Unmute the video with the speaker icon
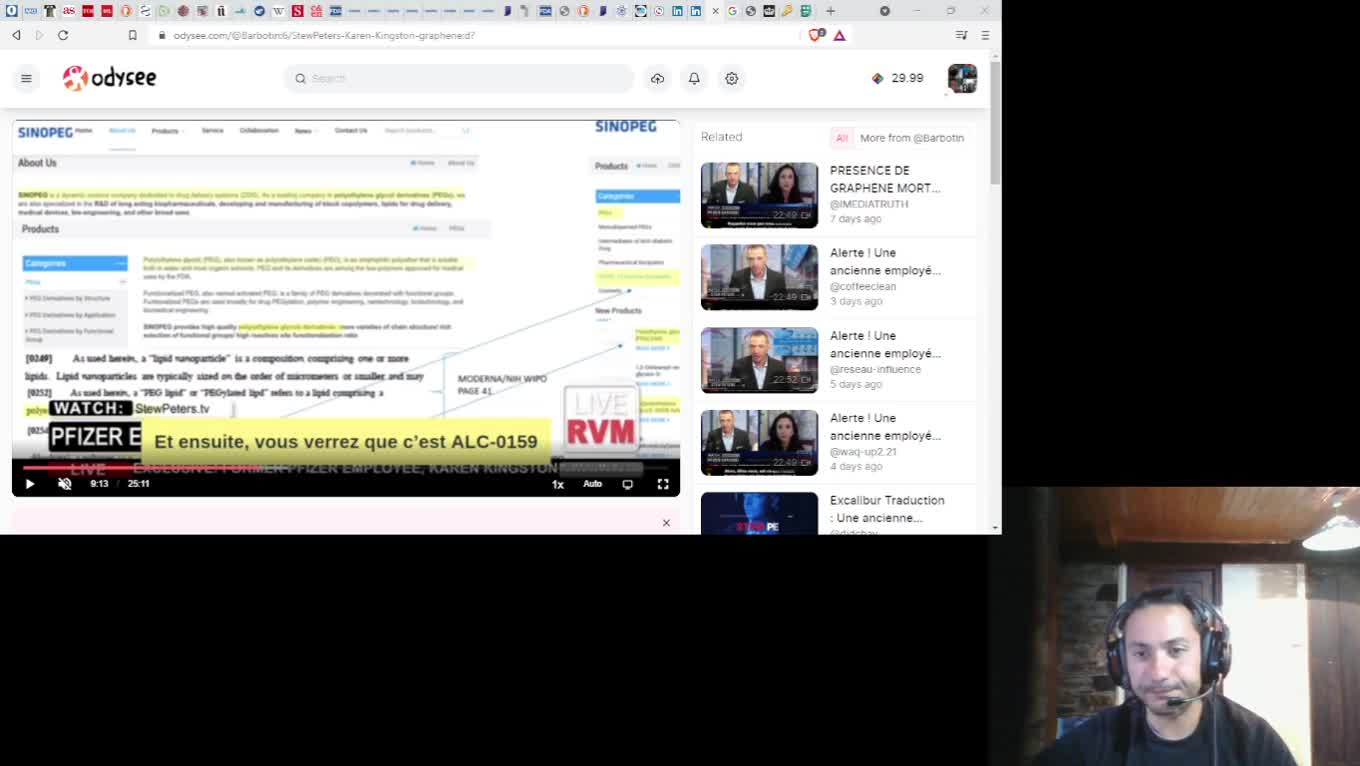The image size is (1360, 766). coord(65,484)
